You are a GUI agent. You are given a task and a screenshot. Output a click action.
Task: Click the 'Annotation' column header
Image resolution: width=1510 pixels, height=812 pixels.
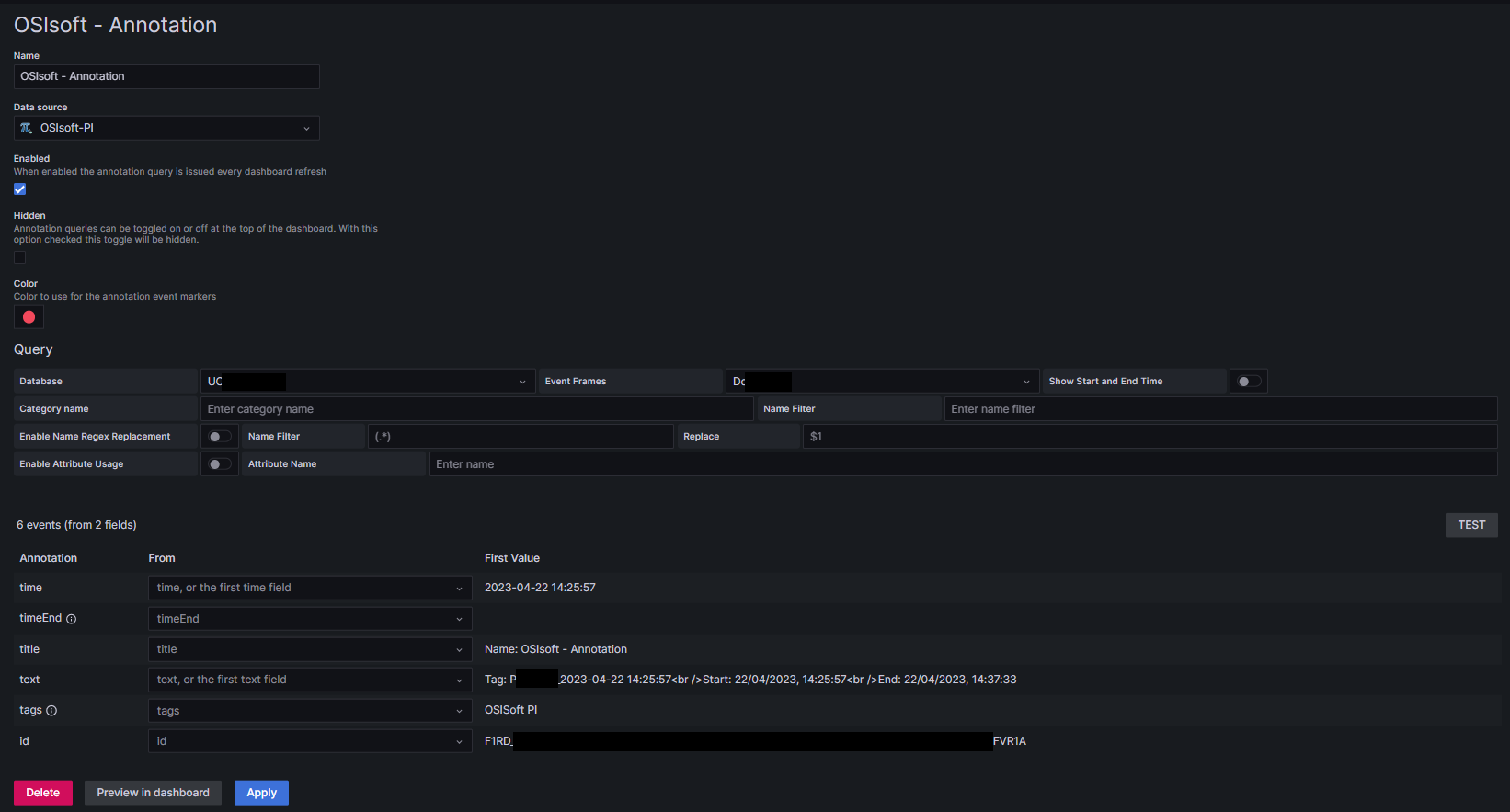[x=49, y=558]
